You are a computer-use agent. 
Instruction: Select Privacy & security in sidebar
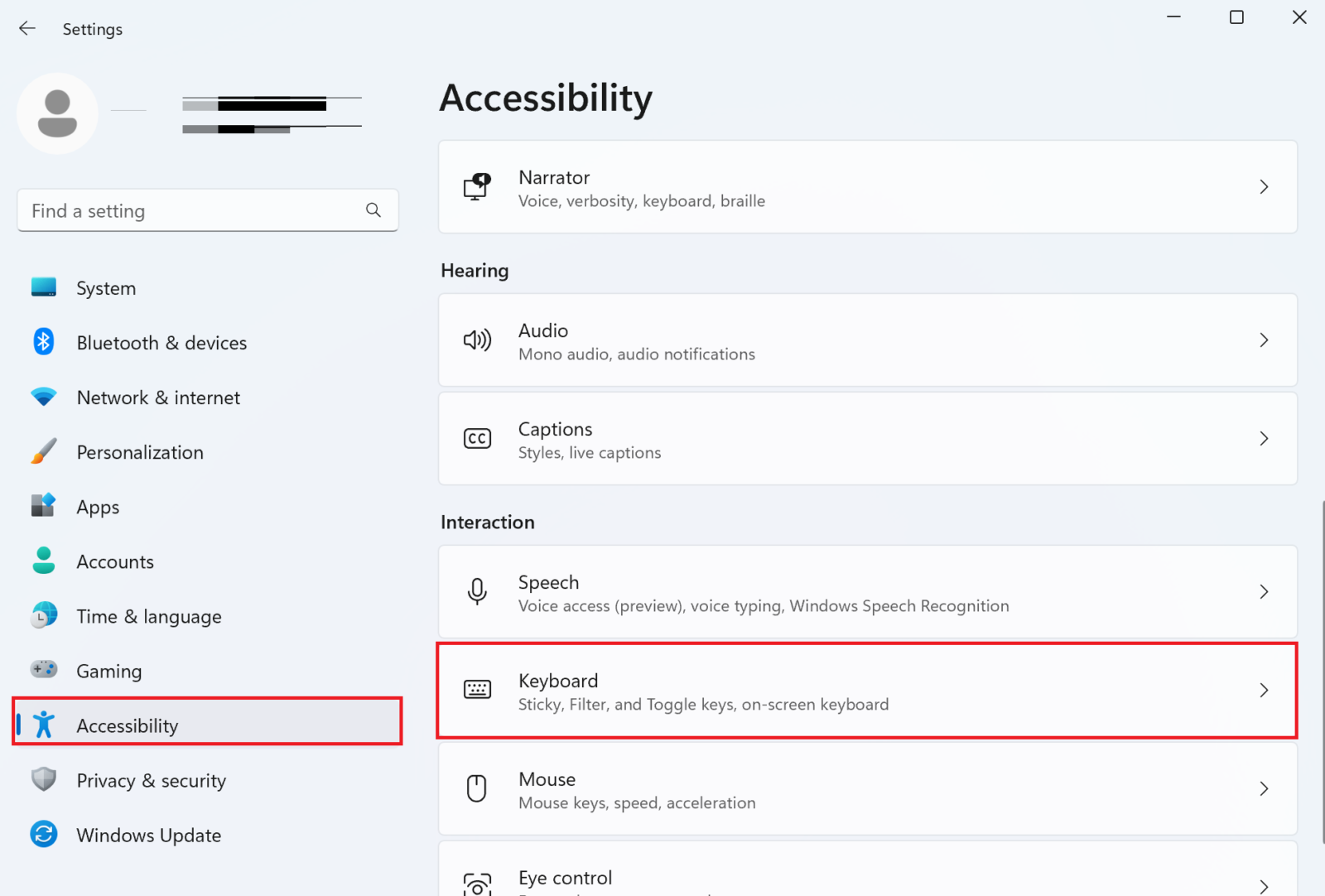point(151,779)
